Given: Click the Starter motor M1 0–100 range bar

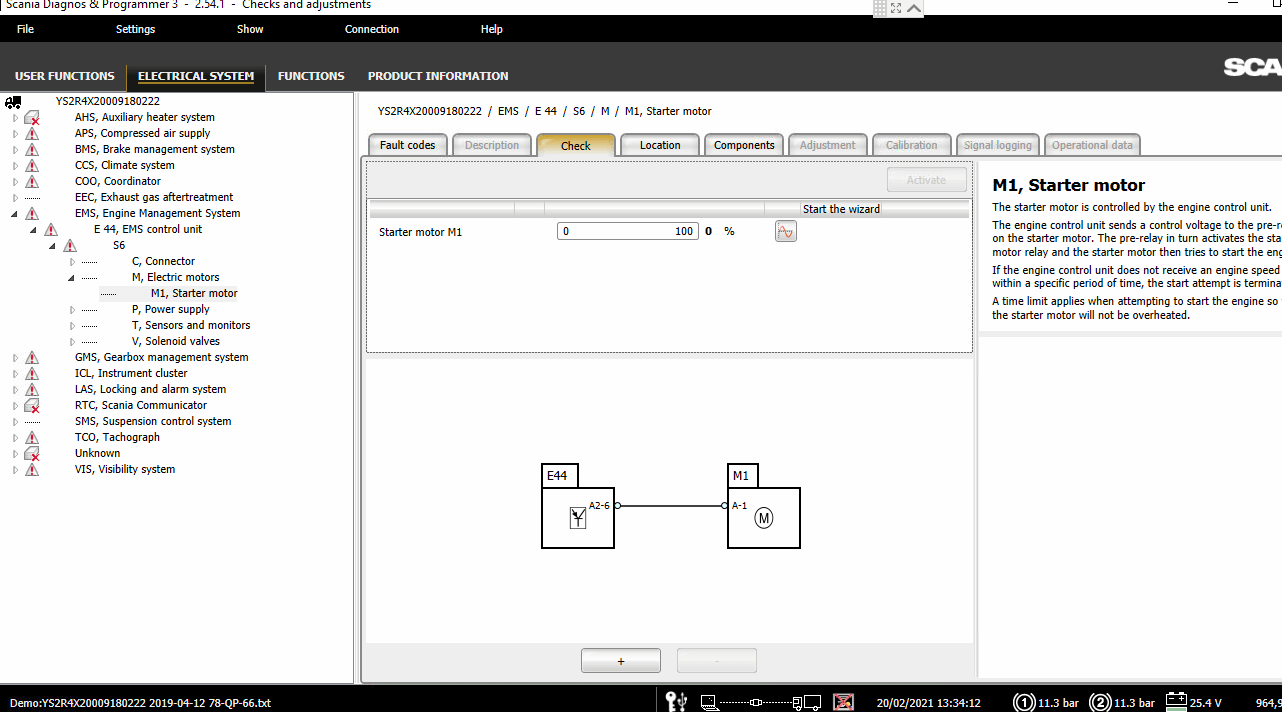Looking at the screenshot, I should tap(627, 231).
